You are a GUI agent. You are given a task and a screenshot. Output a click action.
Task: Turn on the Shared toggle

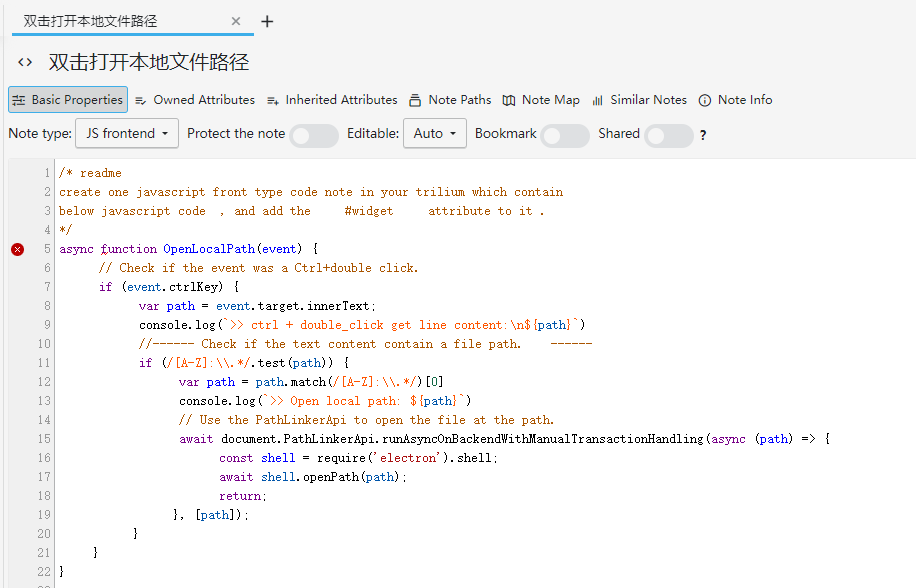(669, 135)
